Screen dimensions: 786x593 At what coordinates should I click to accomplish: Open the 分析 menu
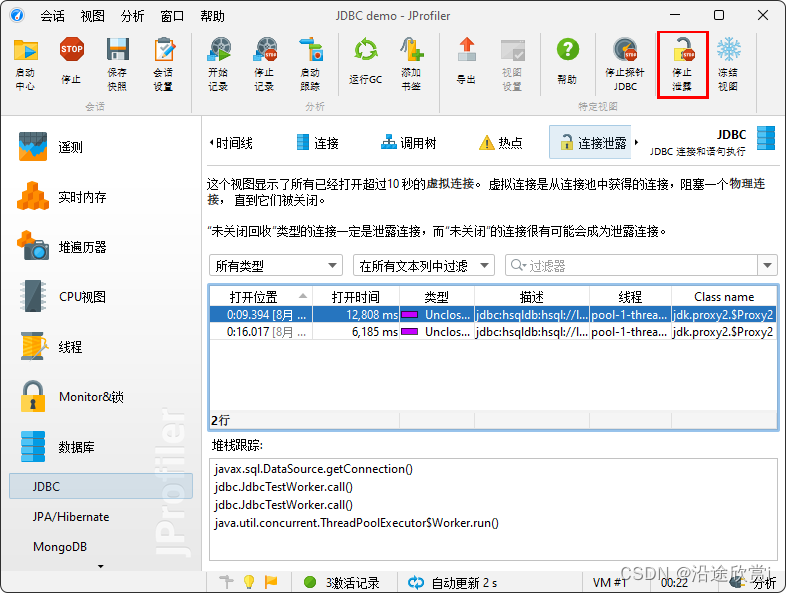(132, 16)
